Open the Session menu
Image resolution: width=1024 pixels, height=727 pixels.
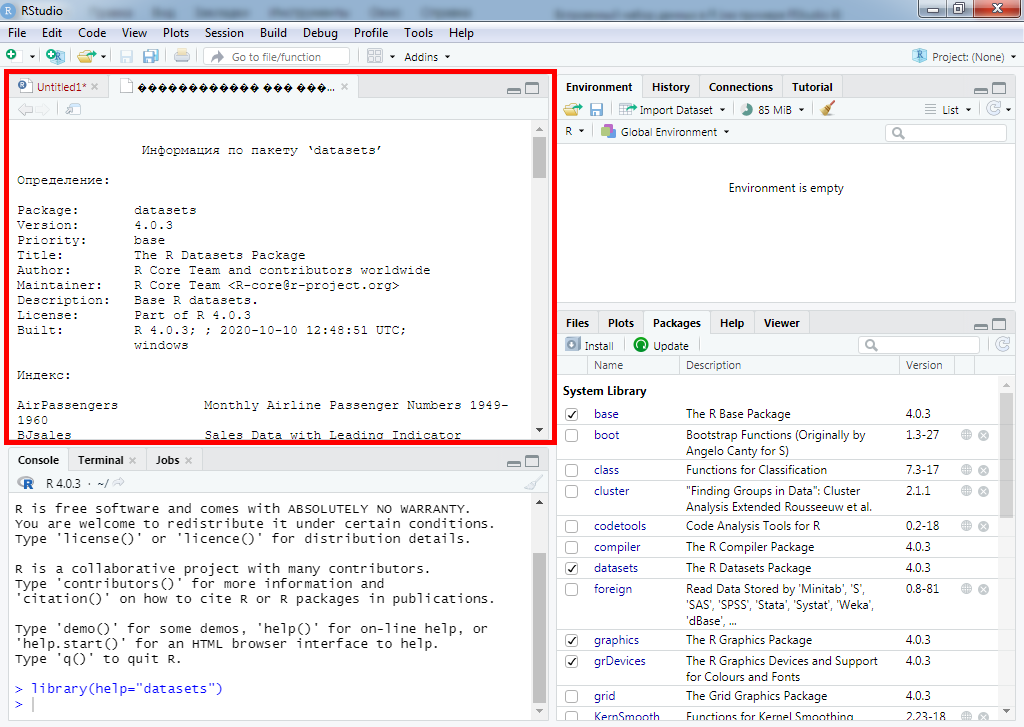224,33
